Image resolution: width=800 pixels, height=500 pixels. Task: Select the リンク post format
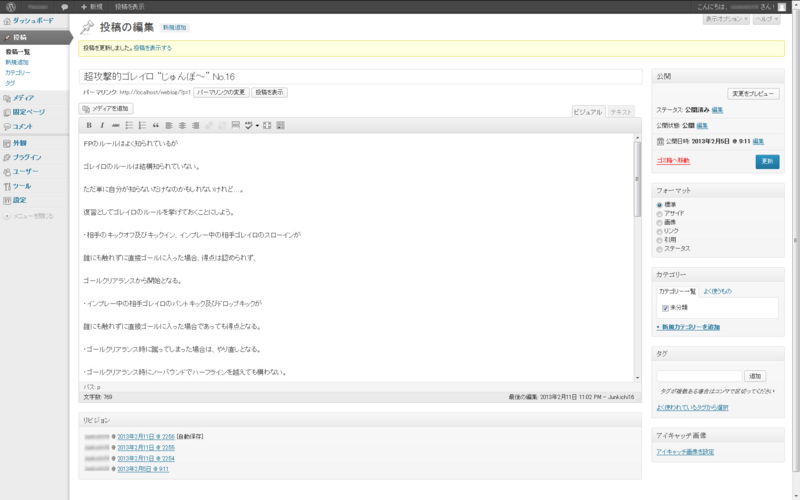[659, 232]
